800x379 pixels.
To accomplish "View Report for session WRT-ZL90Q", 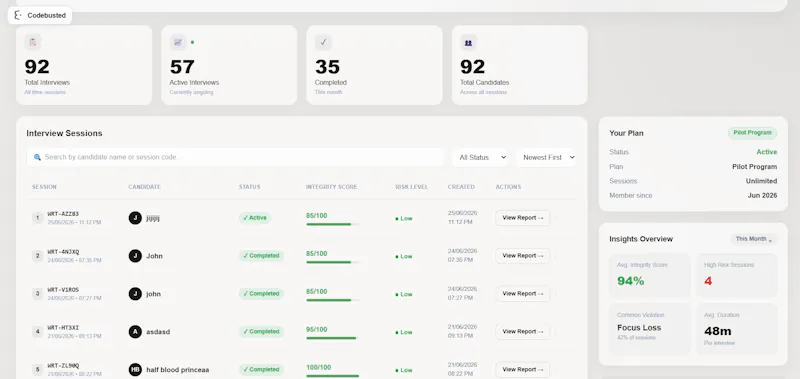I will pos(522,369).
